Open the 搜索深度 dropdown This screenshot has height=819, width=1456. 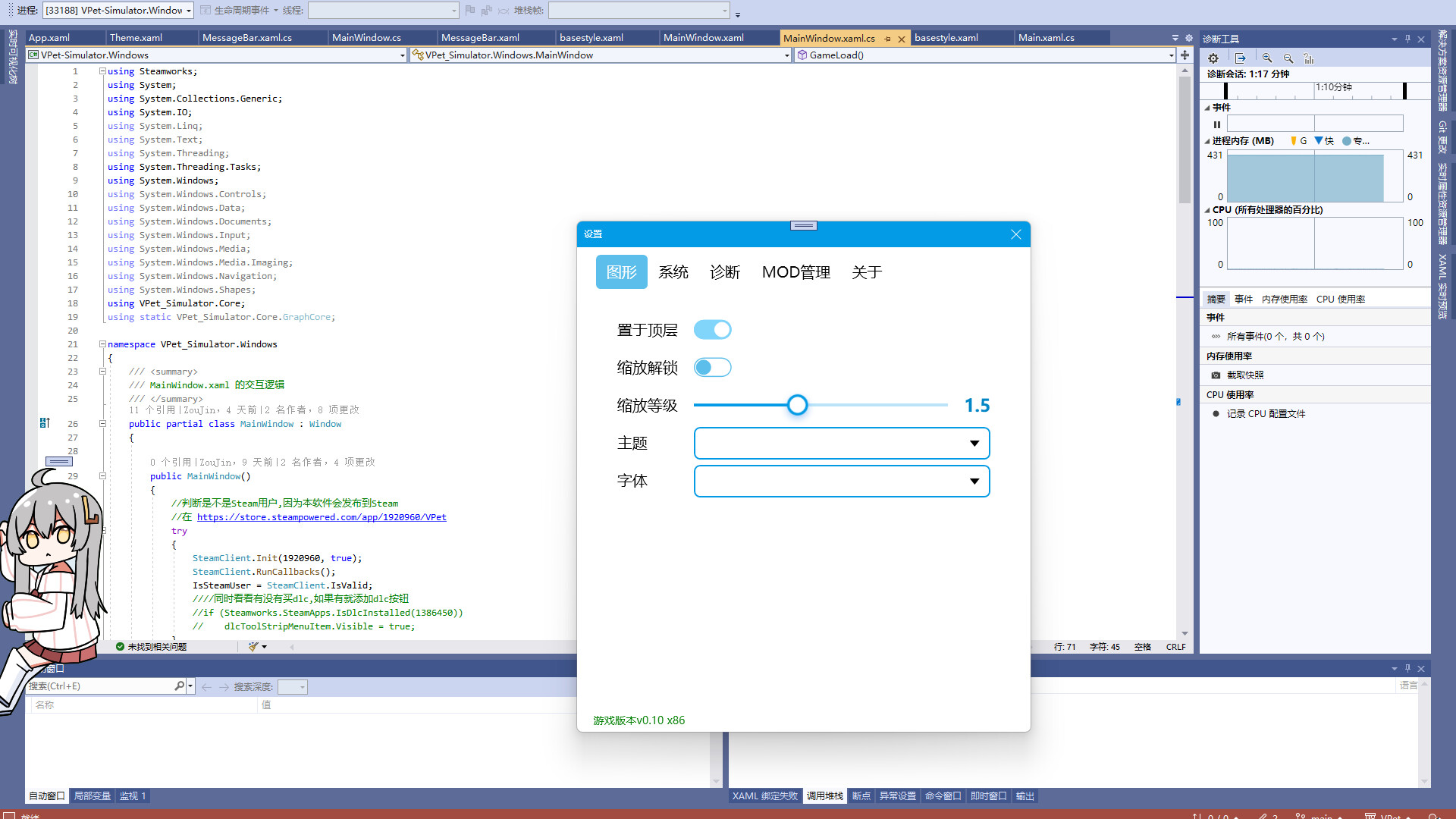[x=292, y=687]
